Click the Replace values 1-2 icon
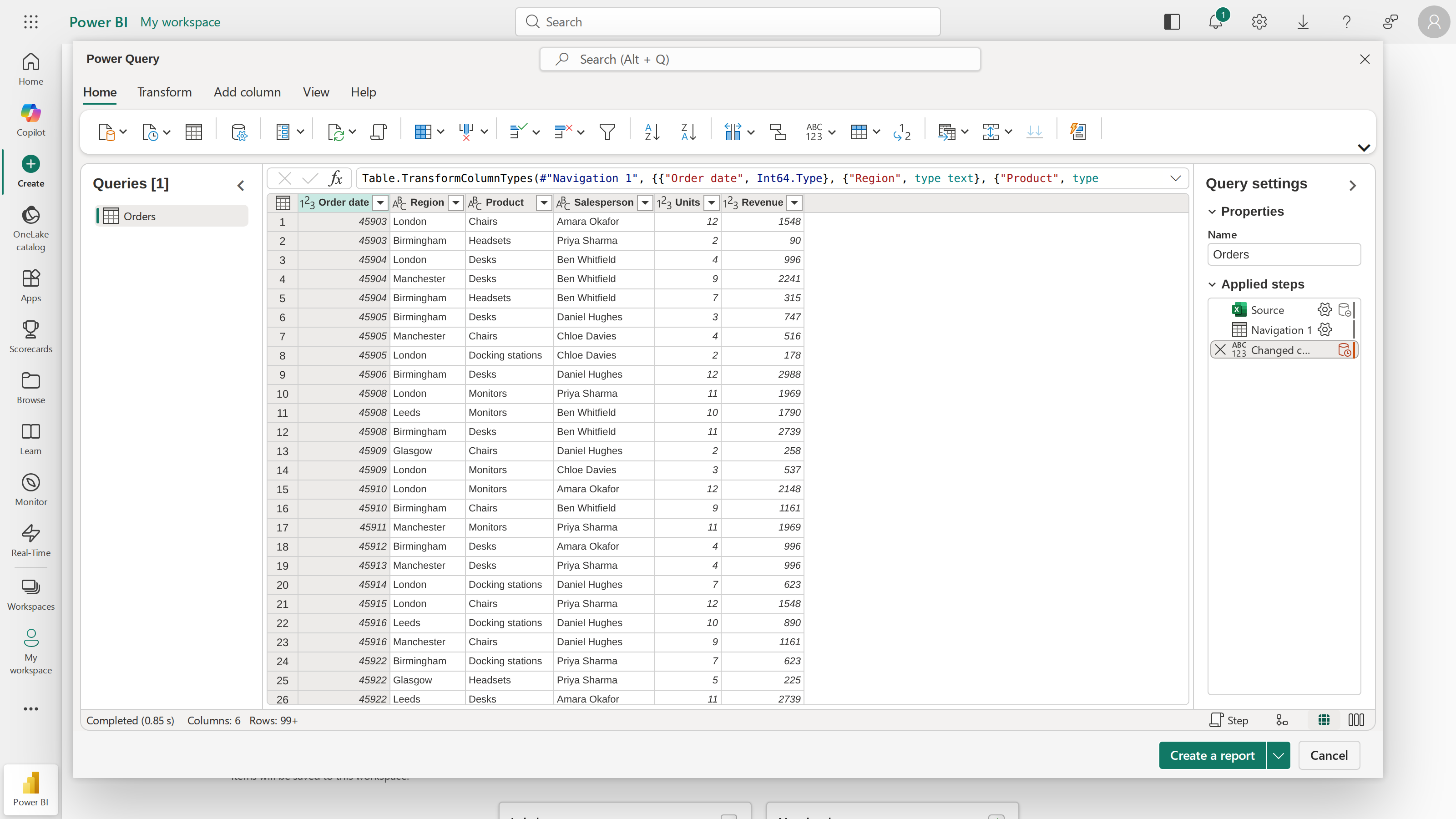The width and height of the screenshot is (1456, 819). pyautogui.click(x=902, y=131)
